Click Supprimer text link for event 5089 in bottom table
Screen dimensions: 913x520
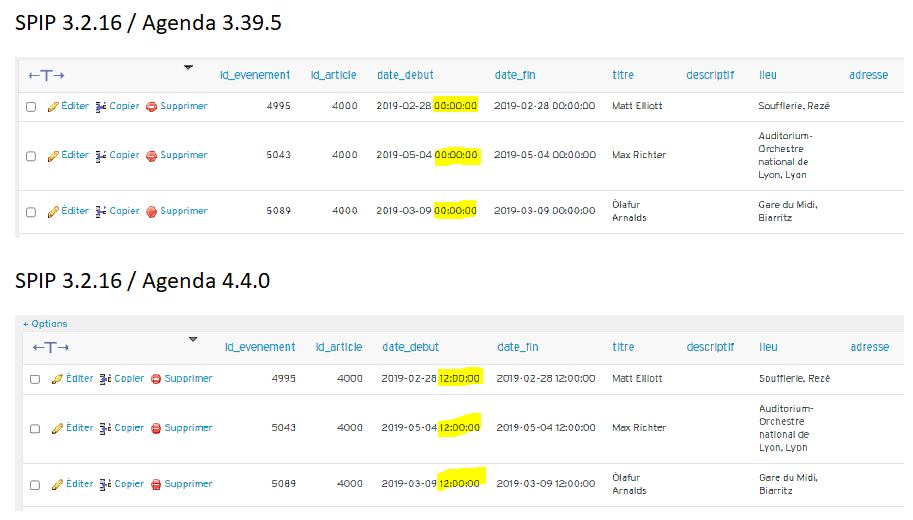[188, 484]
